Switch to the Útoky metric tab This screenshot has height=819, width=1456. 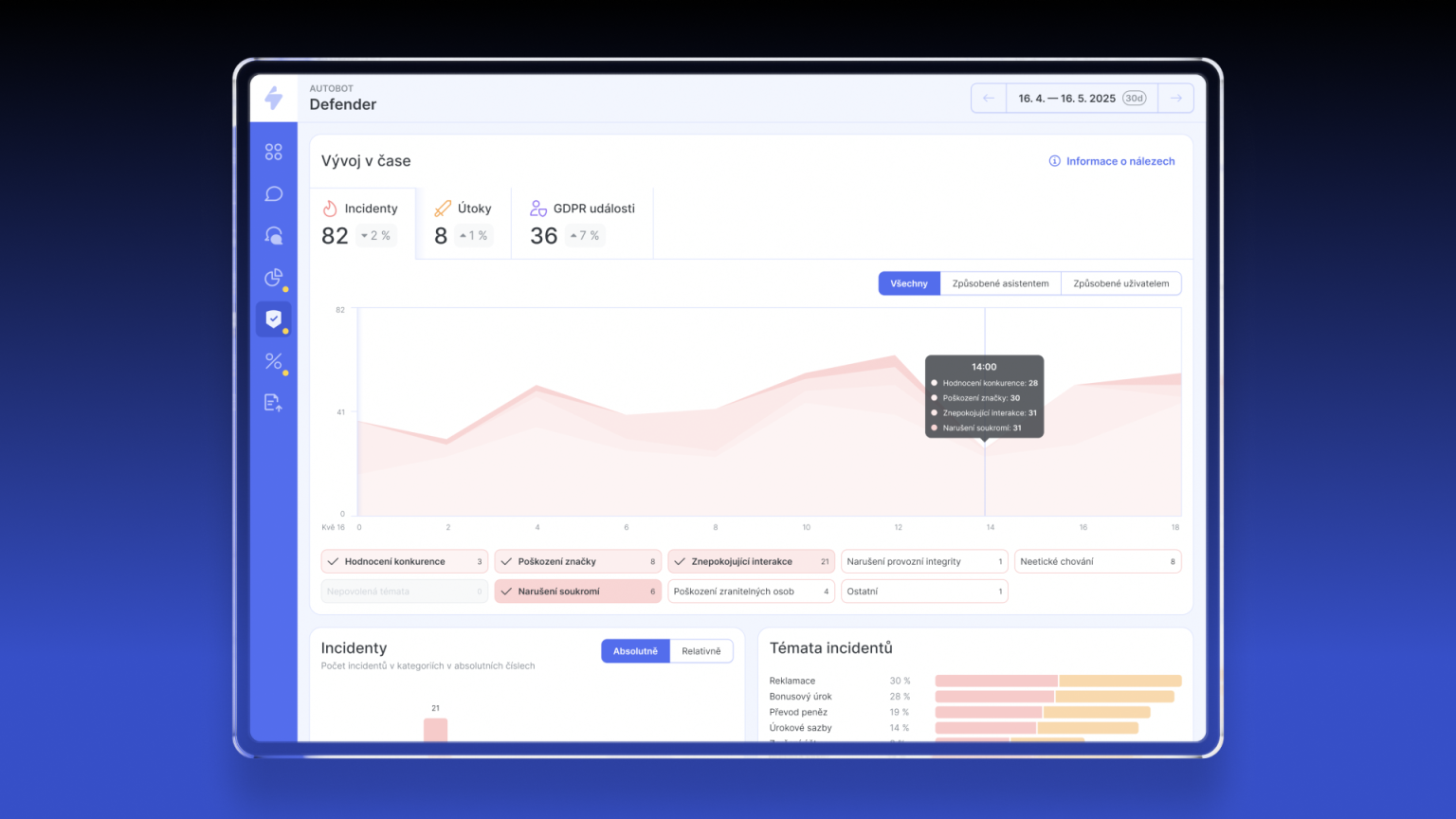(463, 223)
